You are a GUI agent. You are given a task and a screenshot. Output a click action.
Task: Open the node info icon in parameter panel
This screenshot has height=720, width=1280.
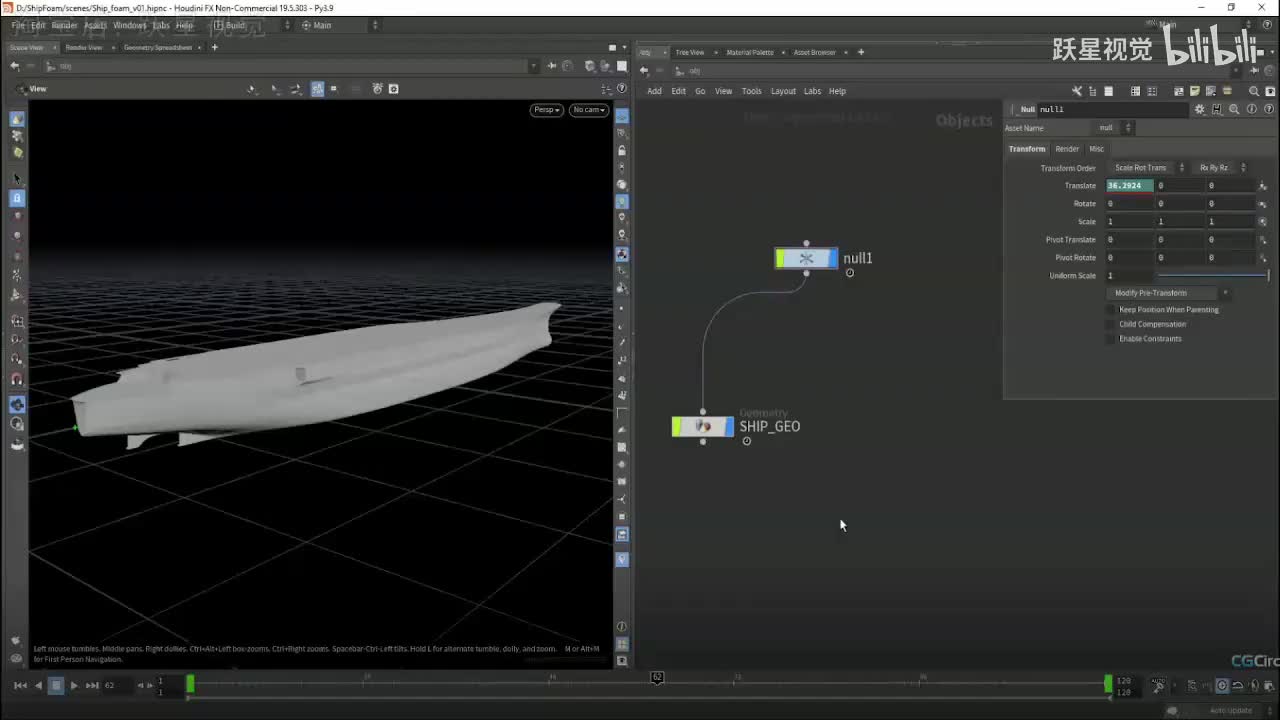coord(1251,109)
